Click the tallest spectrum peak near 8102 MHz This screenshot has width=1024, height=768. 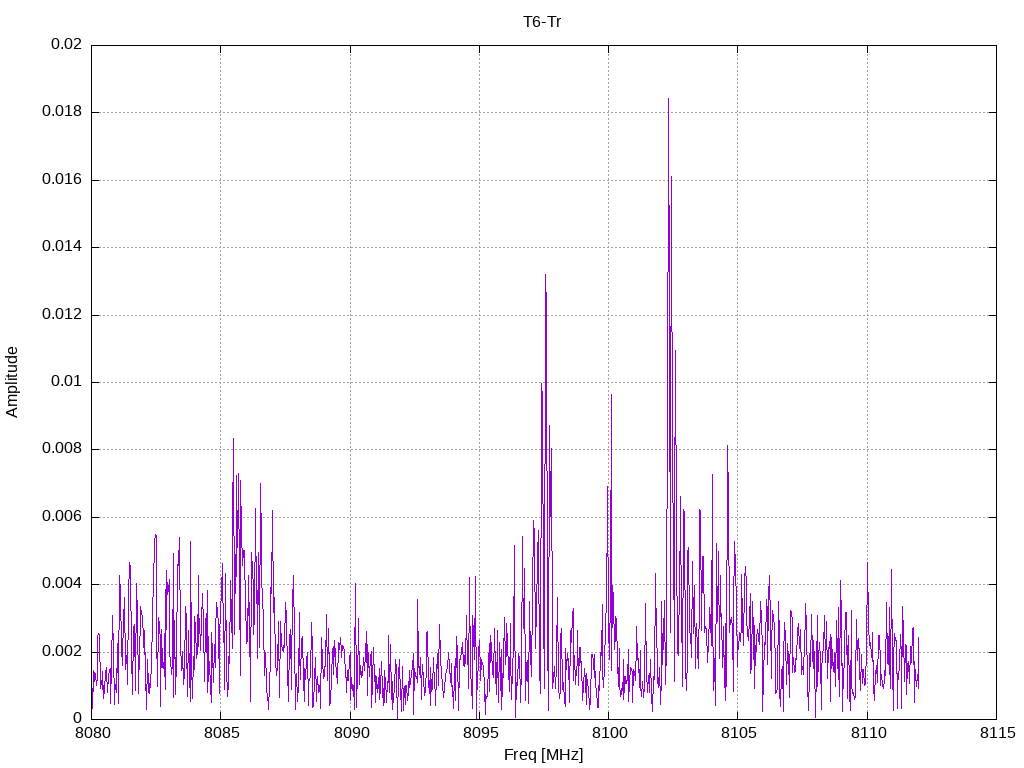click(668, 99)
